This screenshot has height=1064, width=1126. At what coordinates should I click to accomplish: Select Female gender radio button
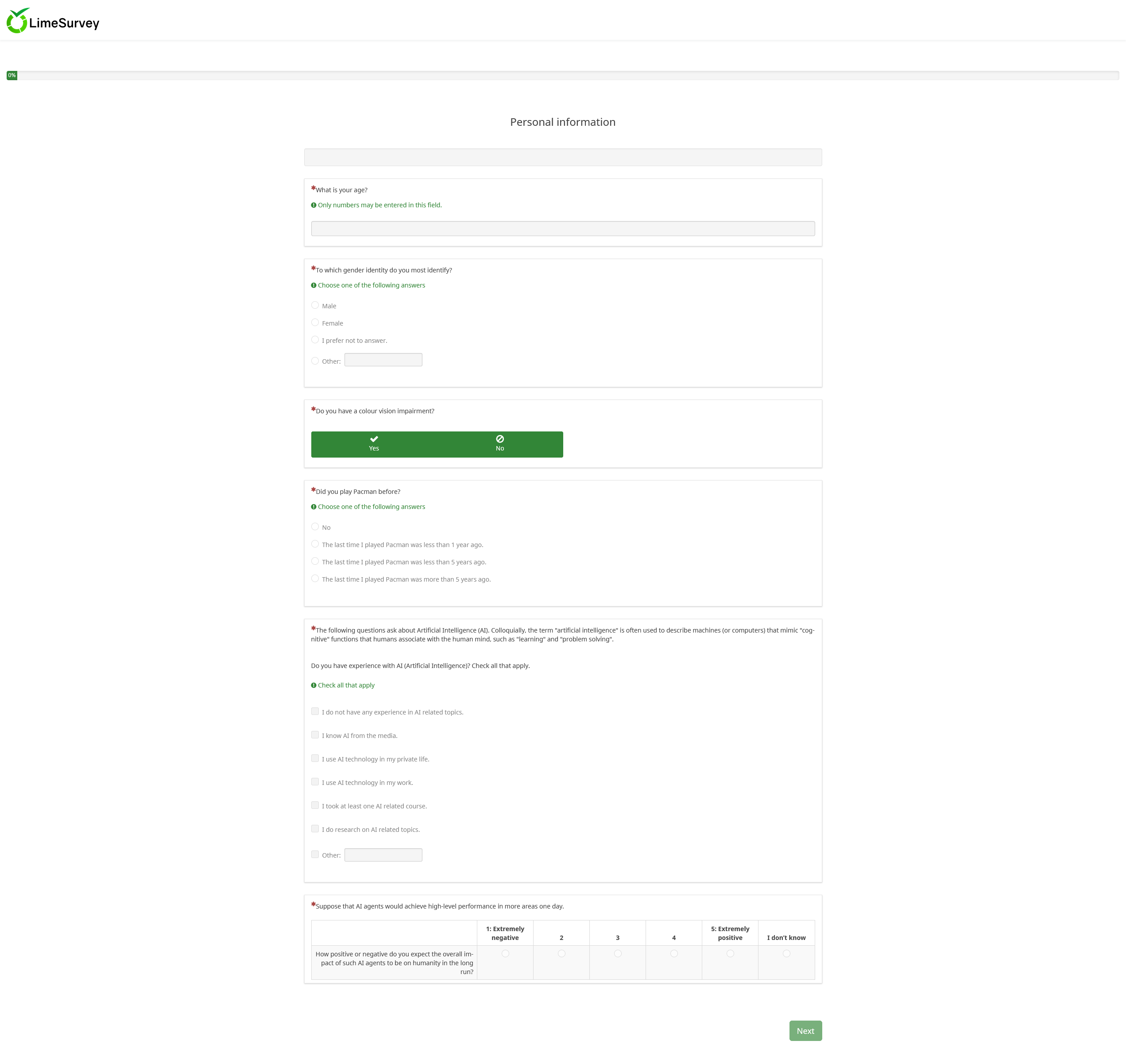[315, 323]
